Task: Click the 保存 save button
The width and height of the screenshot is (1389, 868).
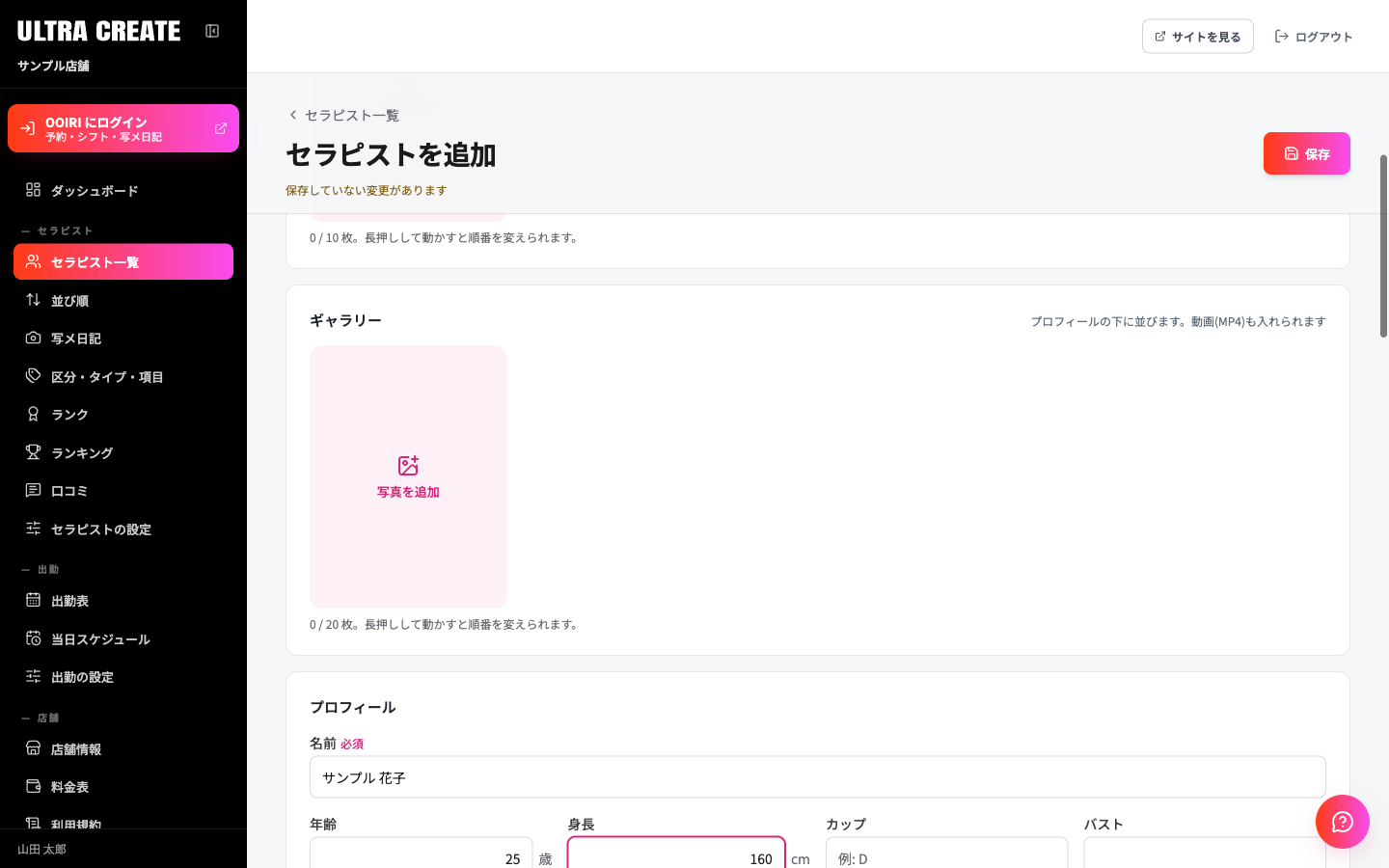Action: [x=1307, y=153]
